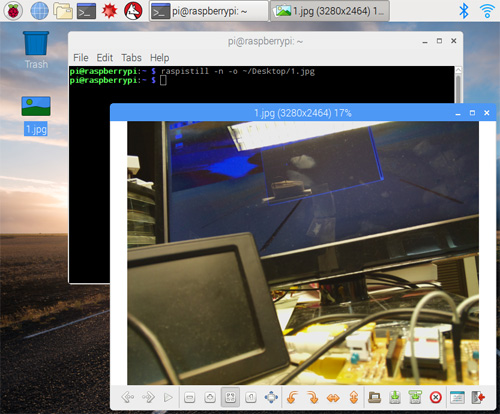Flip the image vertically
Viewport: 500px width, 414px height.
tap(353, 397)
